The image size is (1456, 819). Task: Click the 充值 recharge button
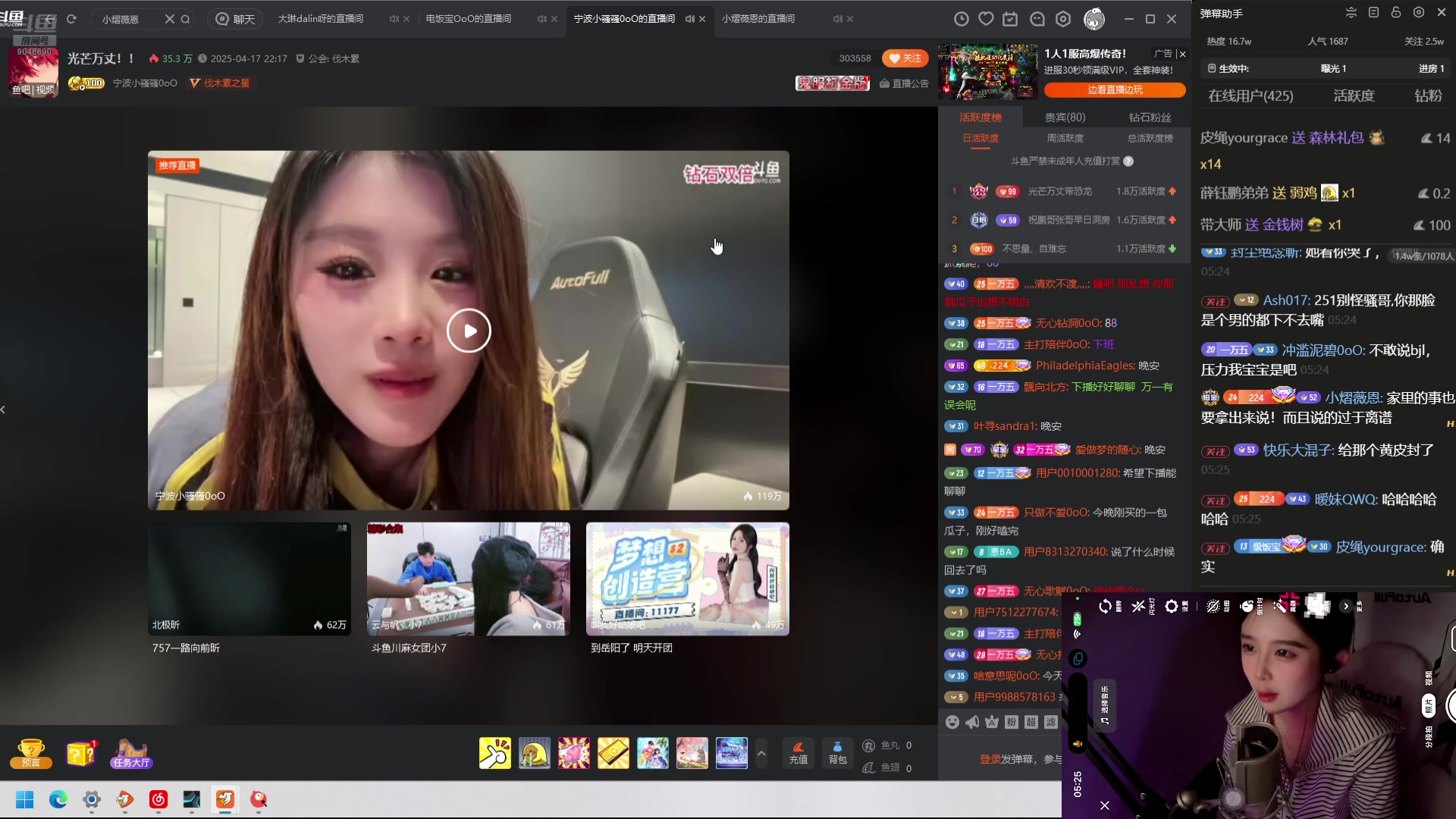tap(799, 752)
